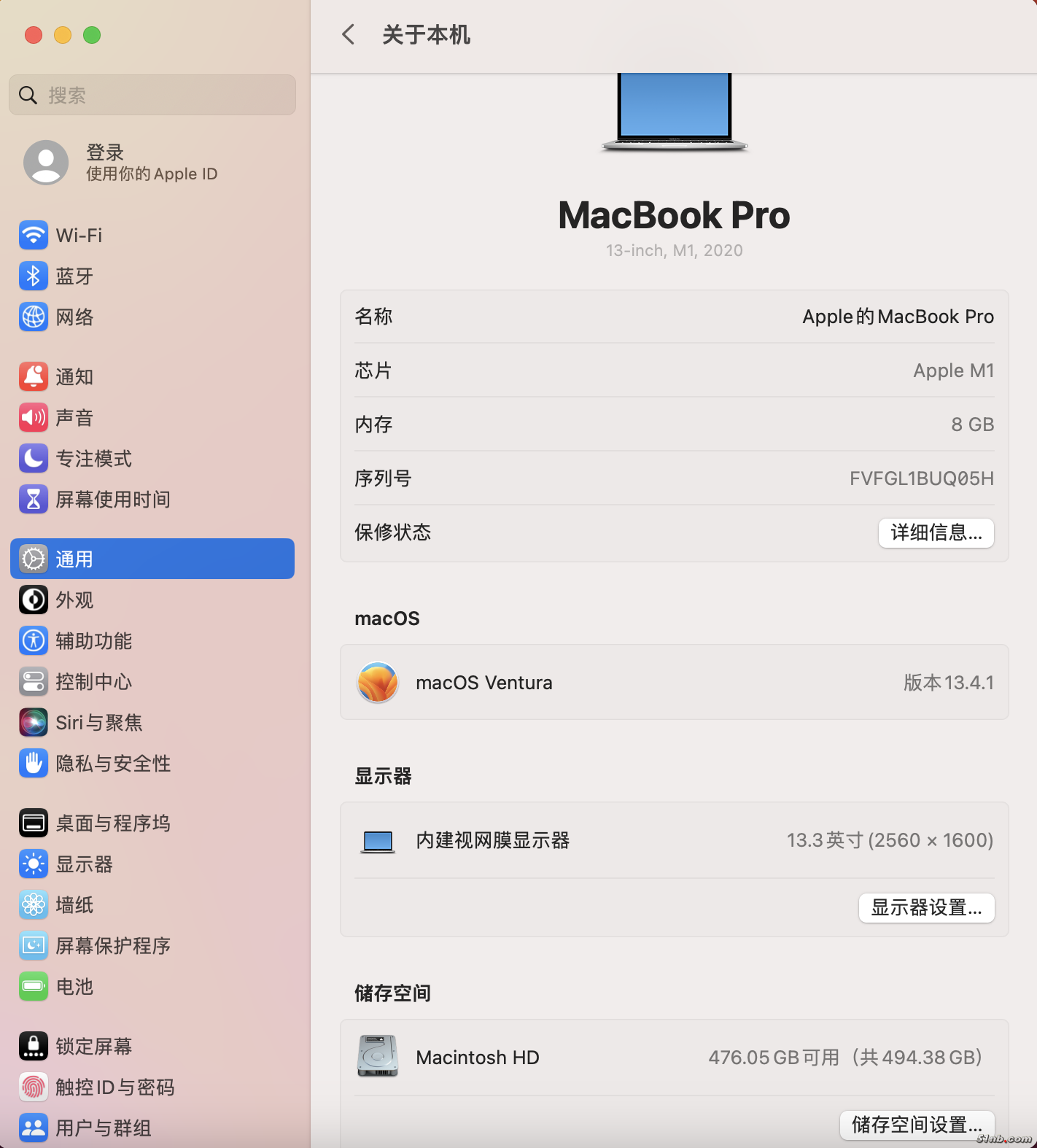
Task: Open Privacy & Security (隐私与安全性) hand icon
Action: 34,763
